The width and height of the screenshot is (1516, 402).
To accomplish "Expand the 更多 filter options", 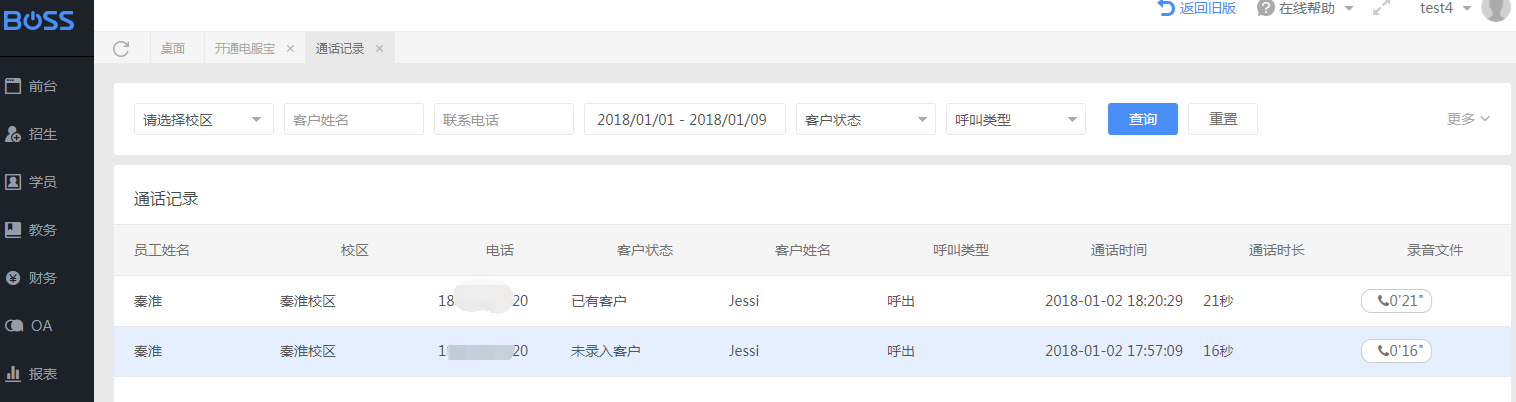I will tap(1468, 119).
